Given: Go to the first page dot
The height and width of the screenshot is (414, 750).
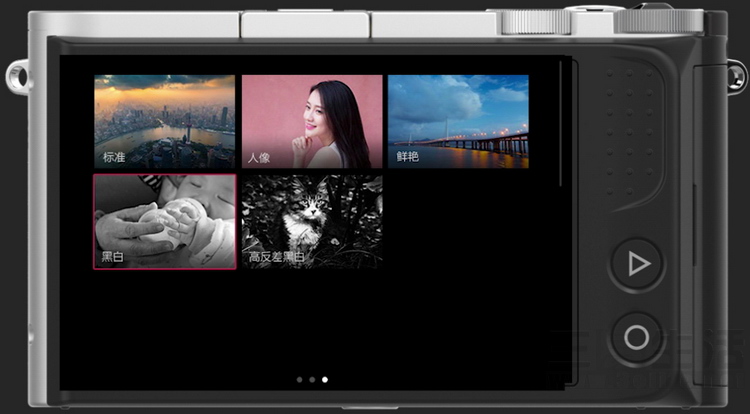Looking at the screenshot, I should [299, 380].
